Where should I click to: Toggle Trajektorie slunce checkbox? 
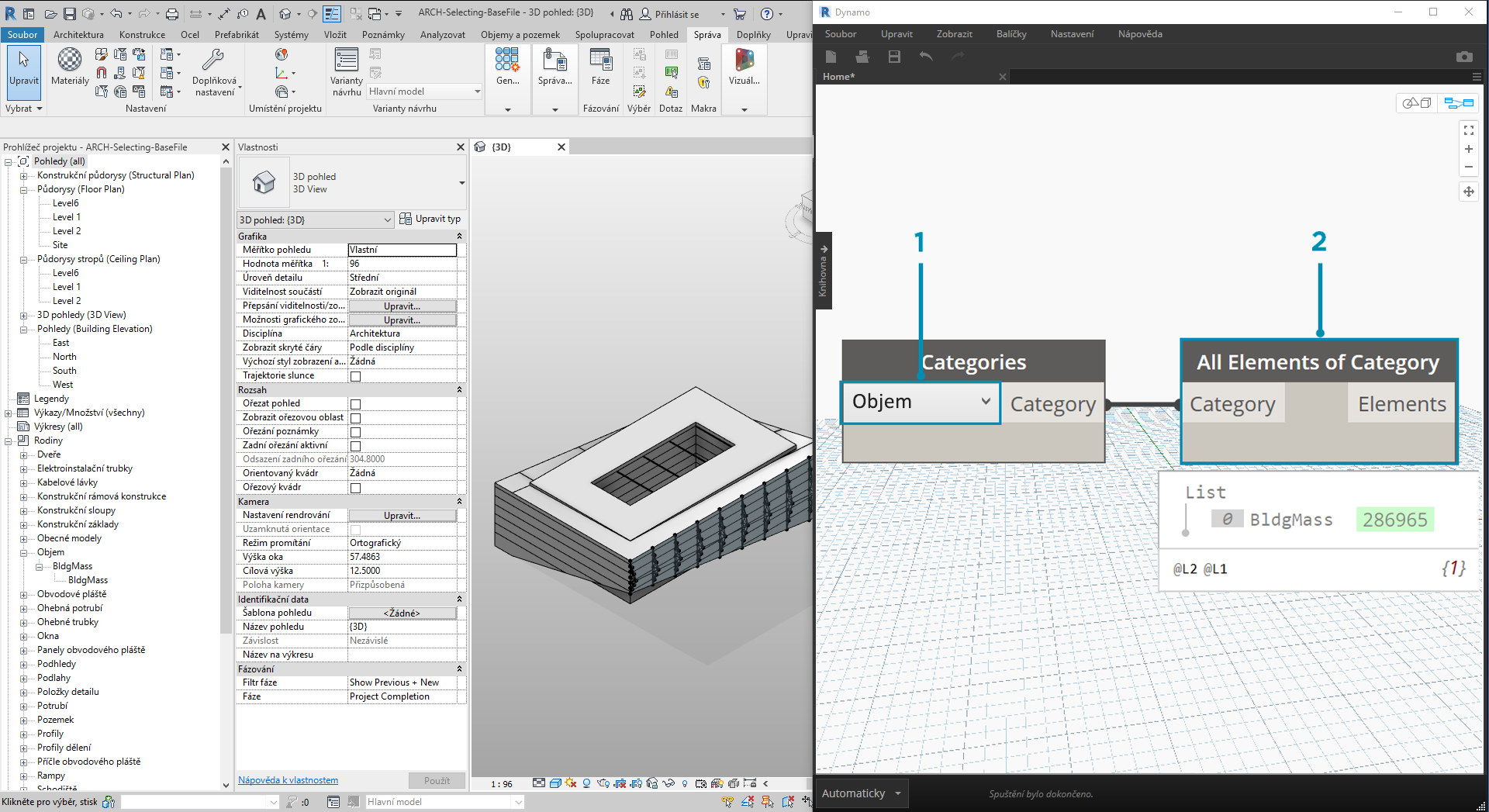355,376
